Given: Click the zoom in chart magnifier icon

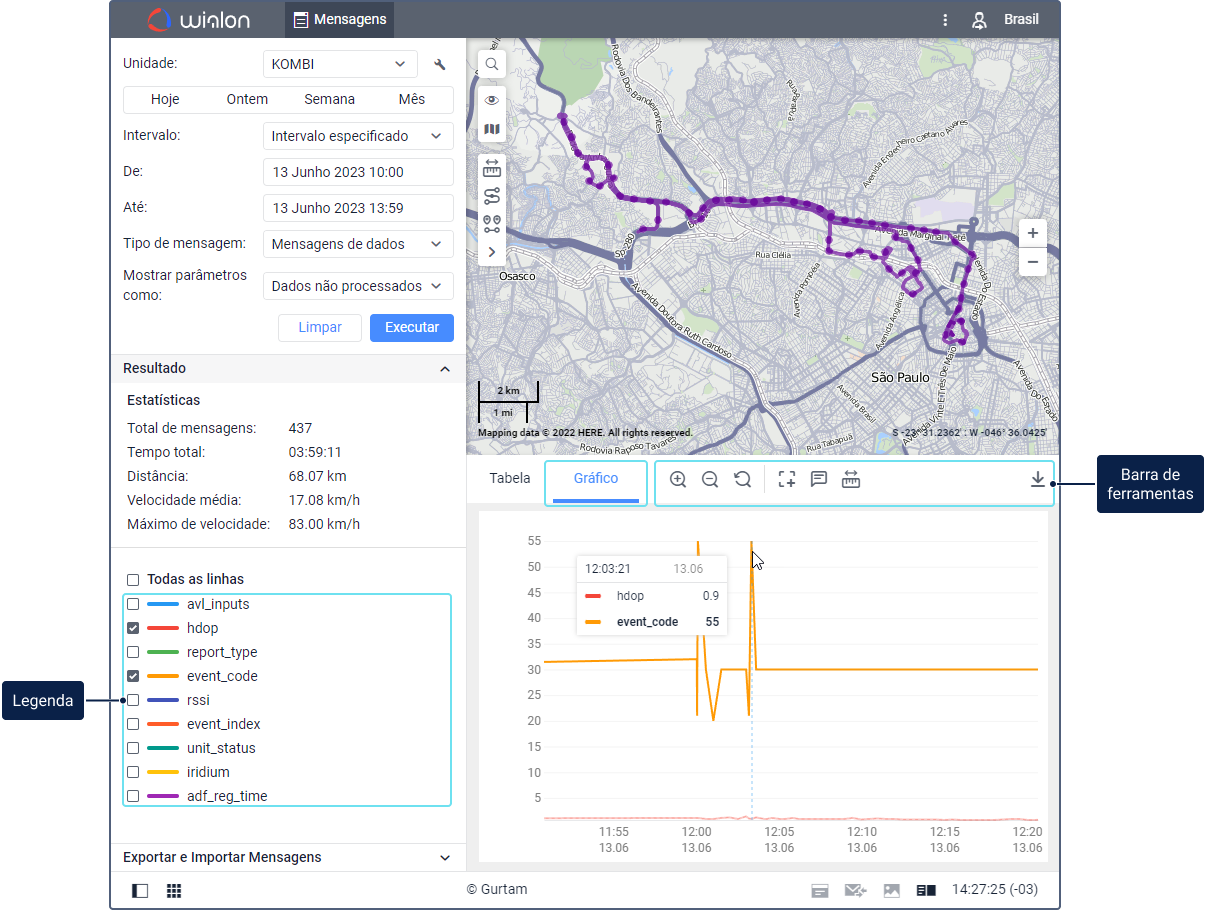Looking at the screenshot, I should (678, 479).
